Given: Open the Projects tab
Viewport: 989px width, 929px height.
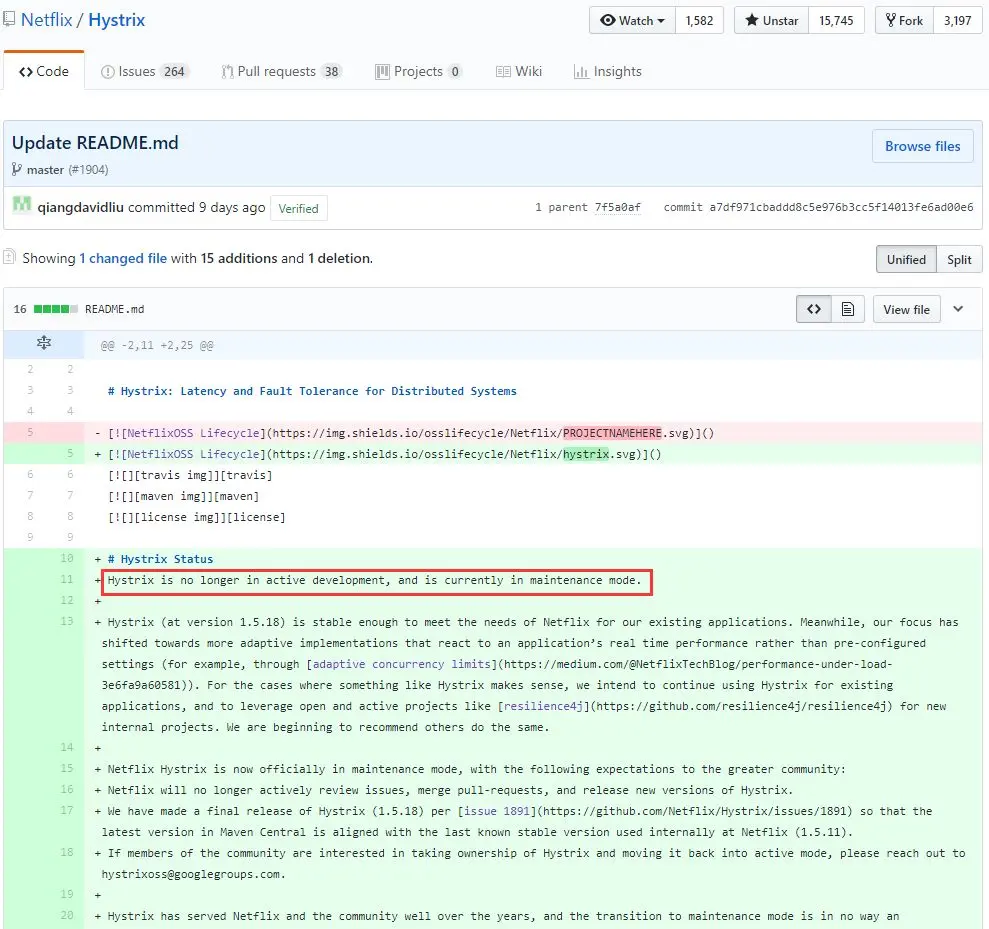Looking at the screenshot, I should pyautogui.click(x=418, y=71).
